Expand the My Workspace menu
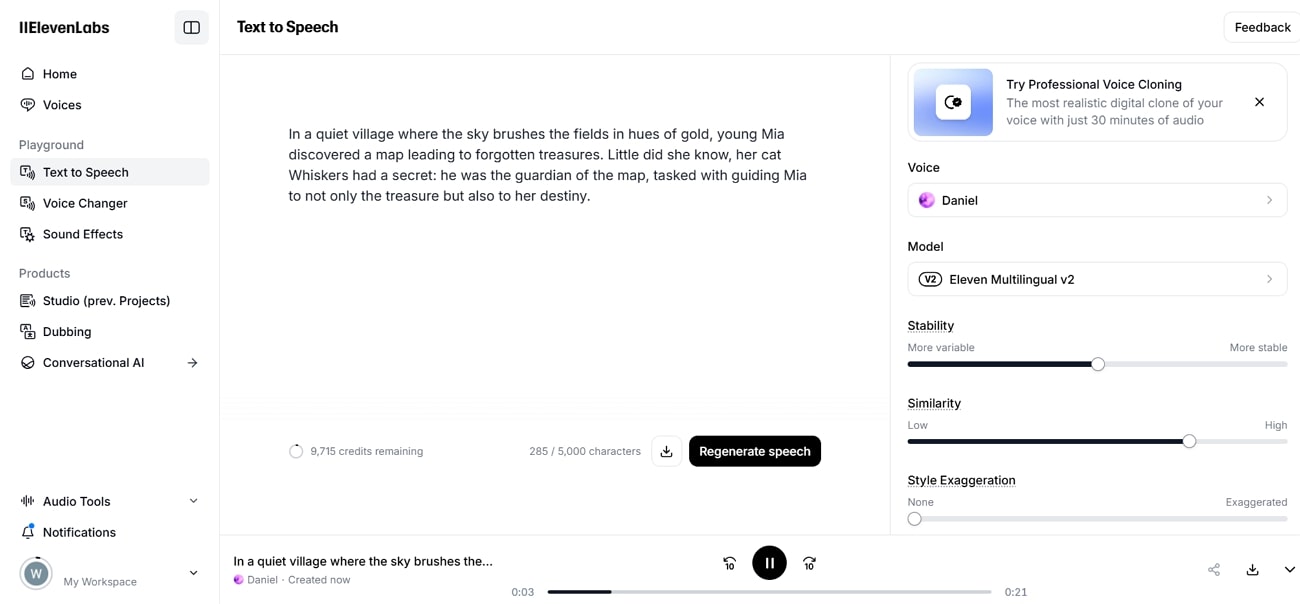Screen dimensions: 1300x604 [193, 573]
